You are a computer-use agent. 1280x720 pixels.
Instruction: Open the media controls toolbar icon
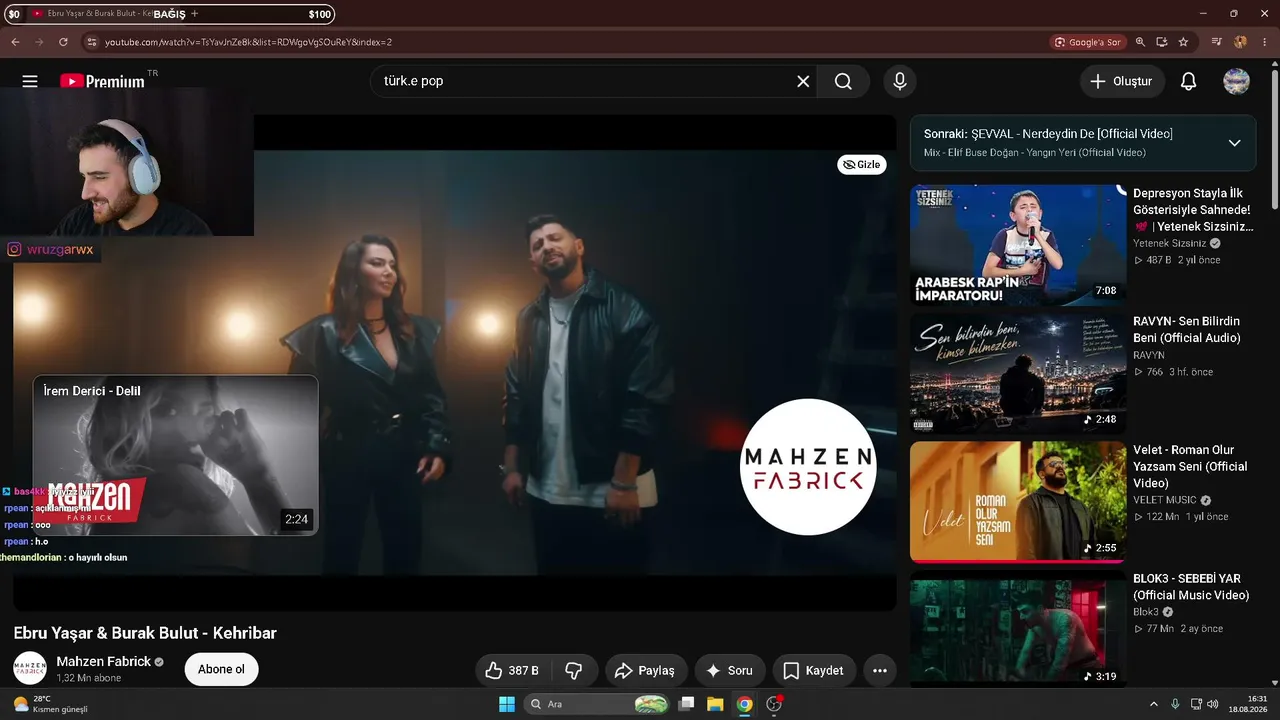coord(1217,42)
